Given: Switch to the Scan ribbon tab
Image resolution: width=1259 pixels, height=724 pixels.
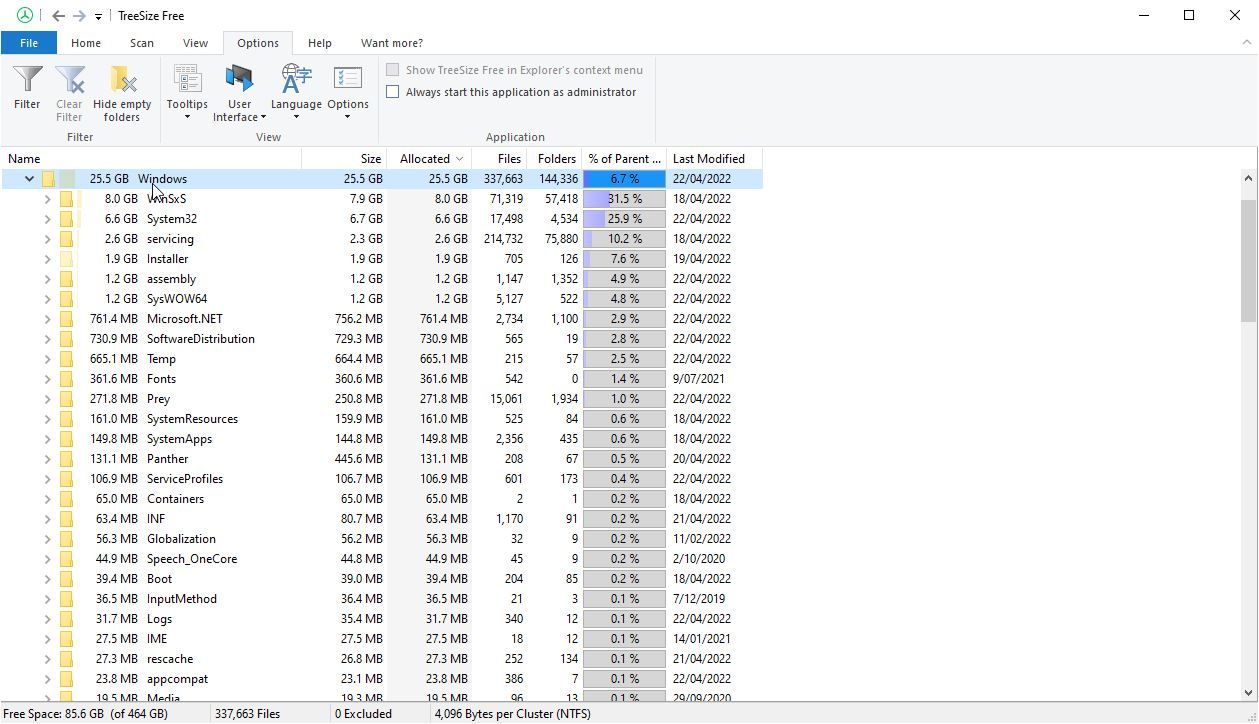Looking at the screenshot, I should 141,43.
